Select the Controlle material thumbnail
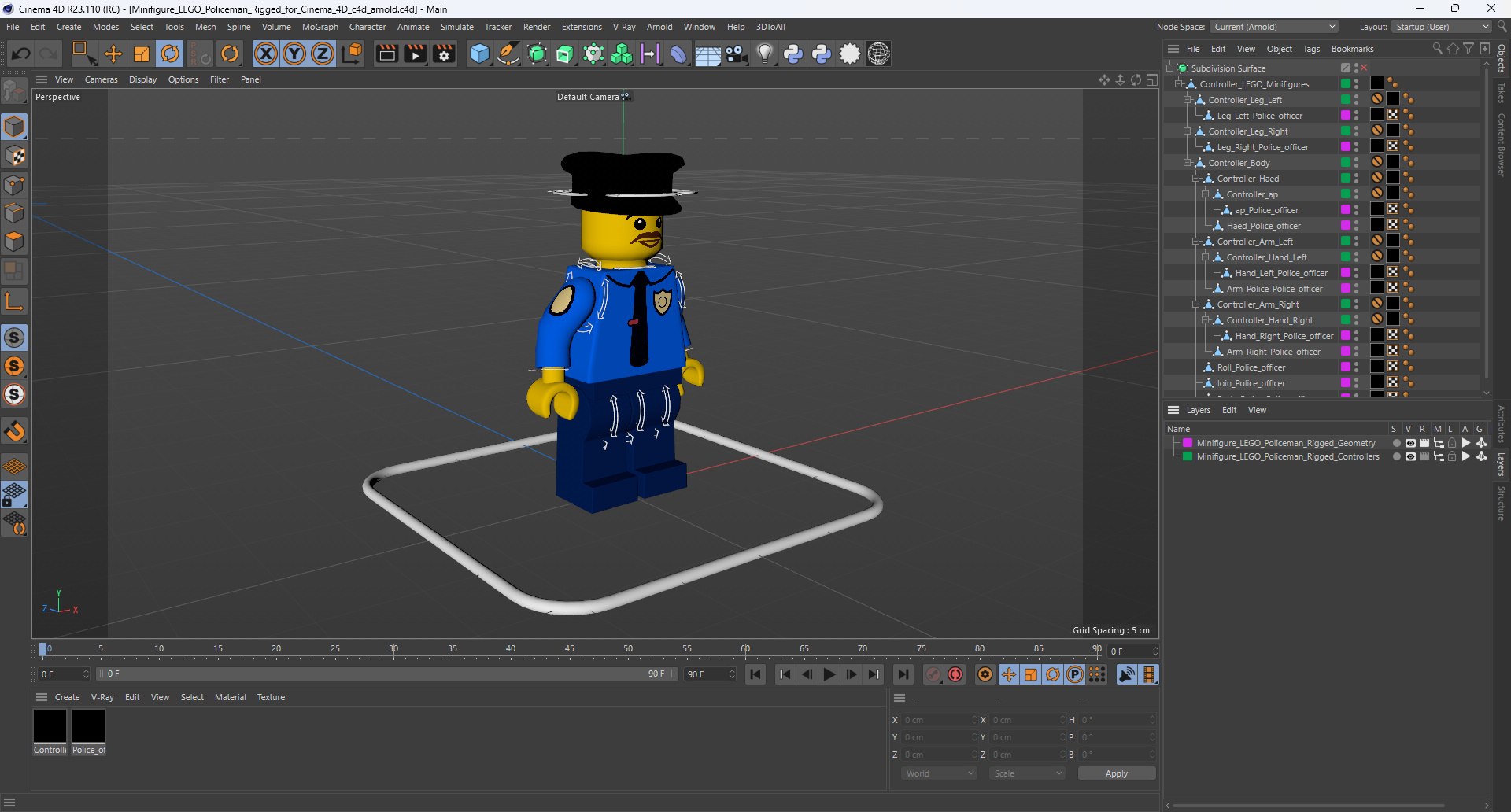The width and height of the screenshot is (1511, 812). point(50,725)
